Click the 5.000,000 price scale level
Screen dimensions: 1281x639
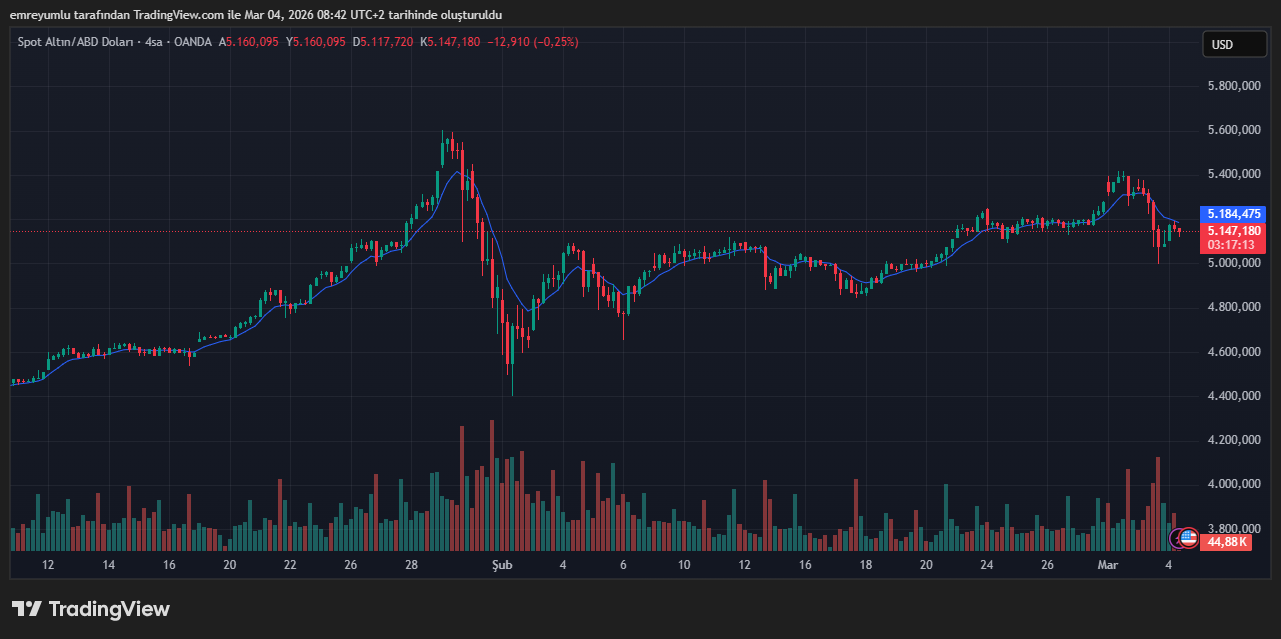(x=1234, y=263)
